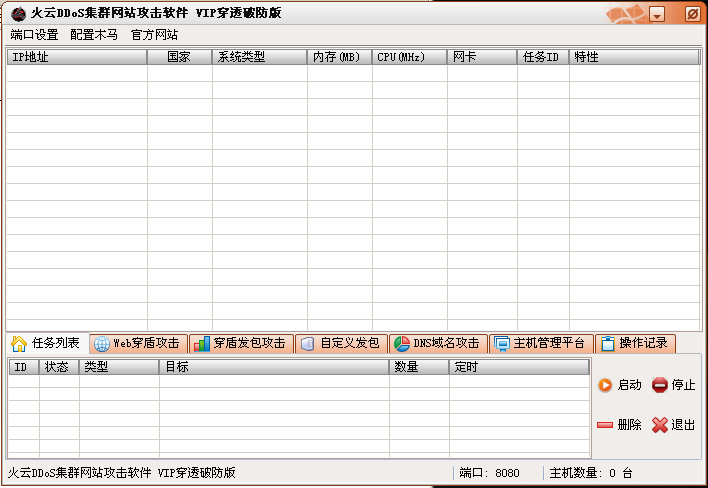Click the 定时 header in task table

pos(519,367)
